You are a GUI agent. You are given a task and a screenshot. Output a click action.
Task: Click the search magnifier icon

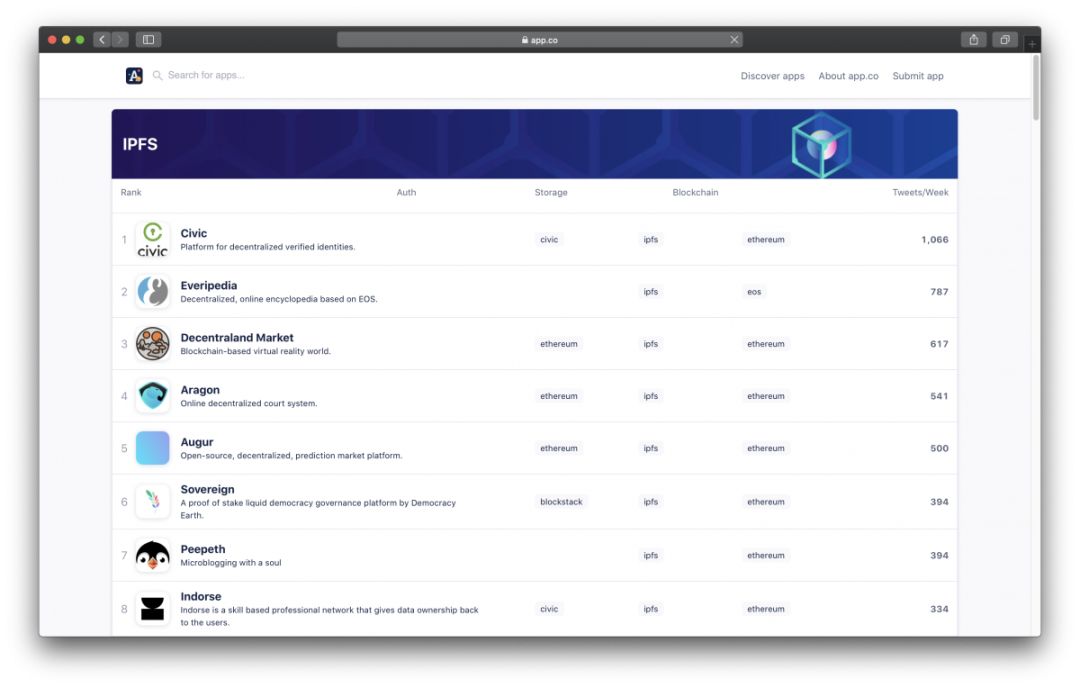(x=157, y=75)
